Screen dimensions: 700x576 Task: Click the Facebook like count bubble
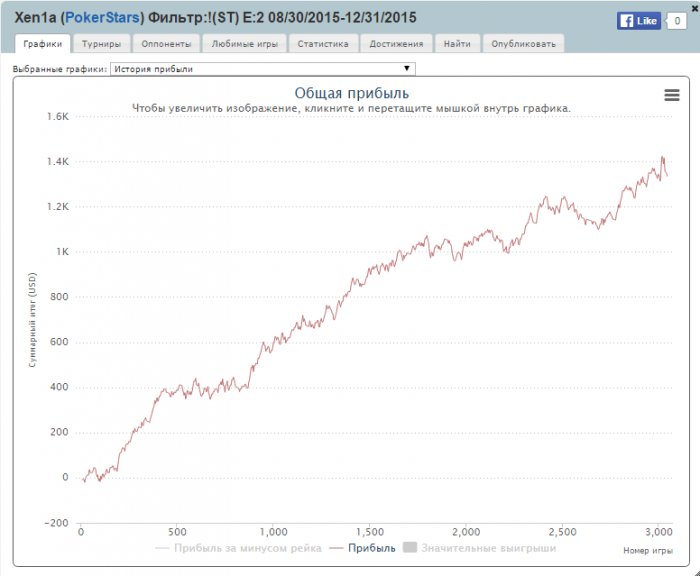tap(677, 20)
